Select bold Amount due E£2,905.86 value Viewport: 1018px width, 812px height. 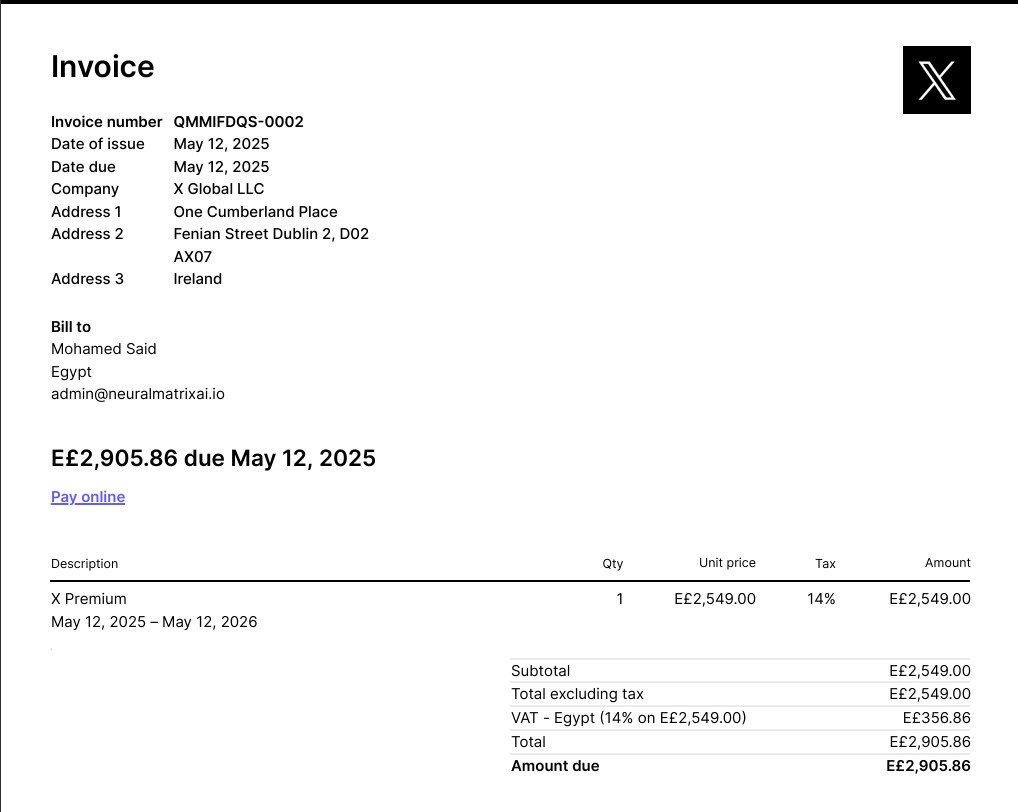point(928,766)
